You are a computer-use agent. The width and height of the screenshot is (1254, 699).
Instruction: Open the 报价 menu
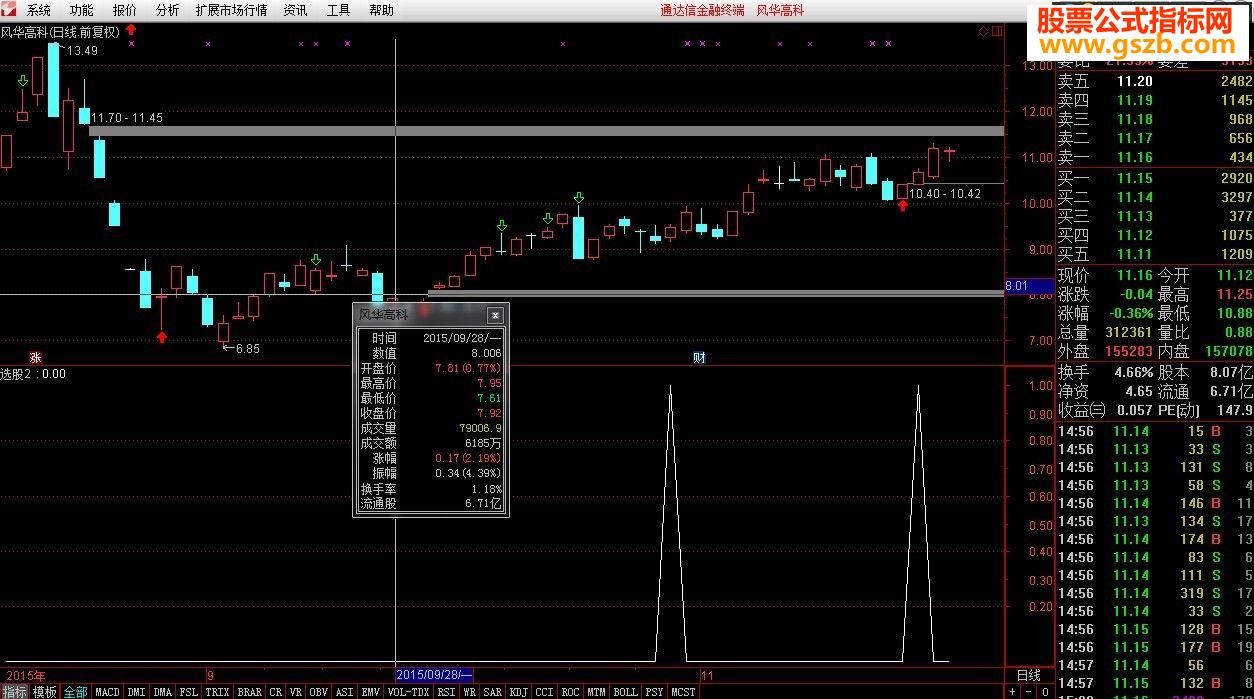[125, 10]
